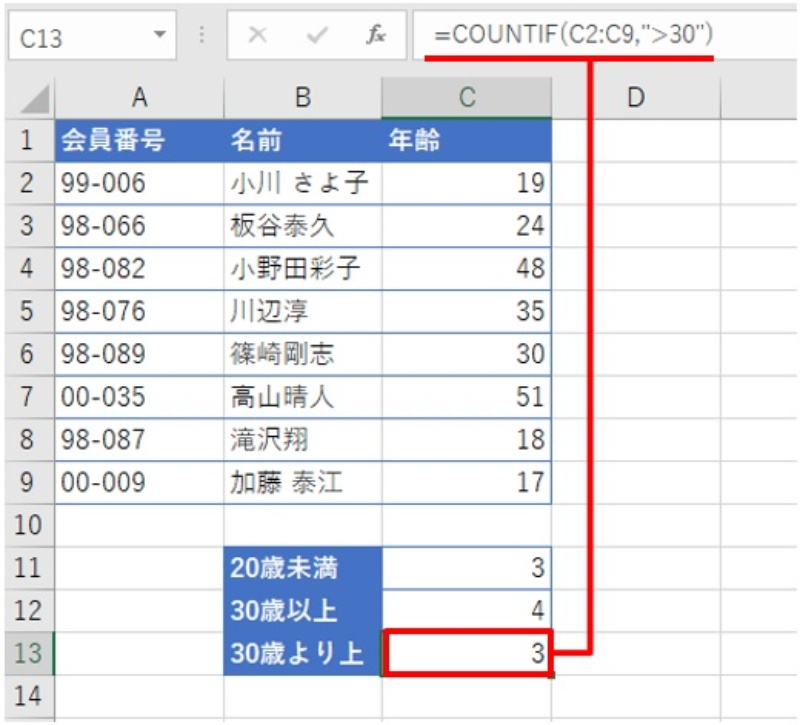Image resolution: width=800 pixels, height=725 pixels.
Task: Click the age cell showing 18
Action: [466, 440]
